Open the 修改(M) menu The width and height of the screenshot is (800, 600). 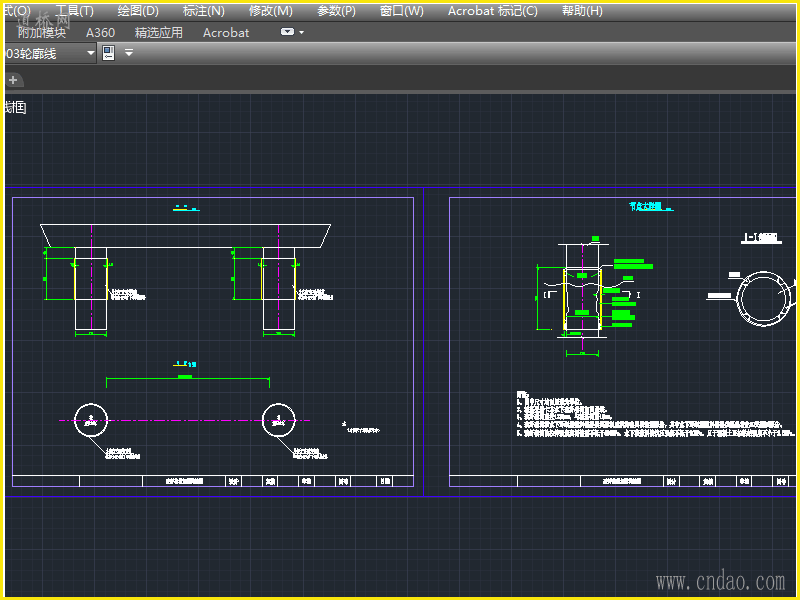point(270,11)
